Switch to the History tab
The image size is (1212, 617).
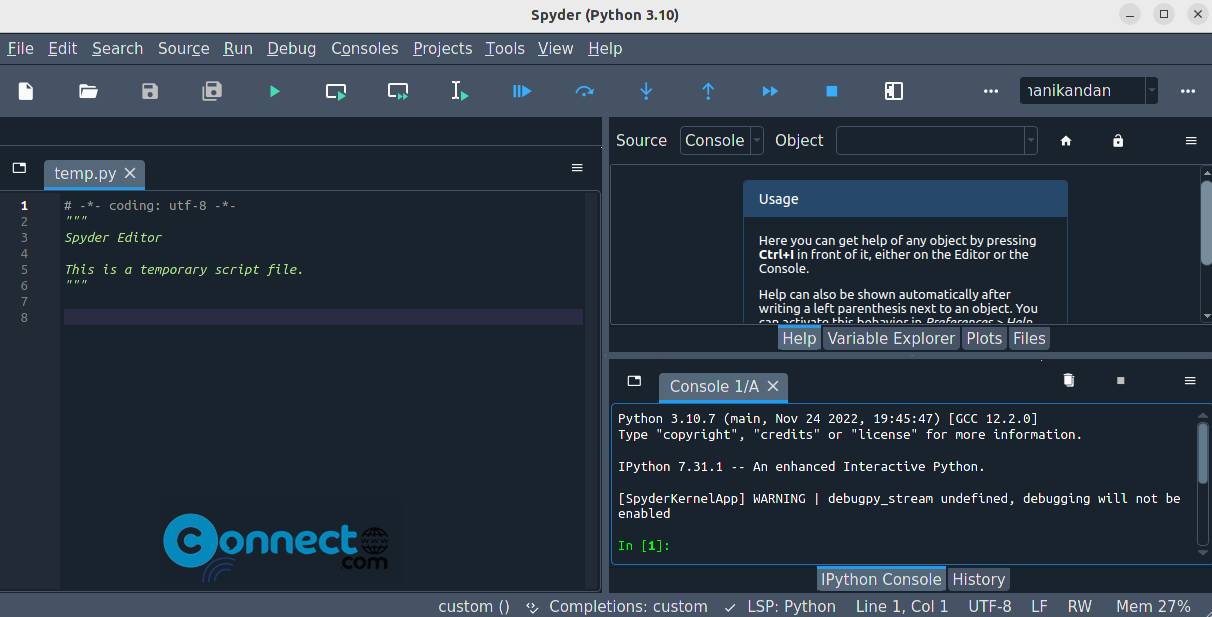coord(978,579)
